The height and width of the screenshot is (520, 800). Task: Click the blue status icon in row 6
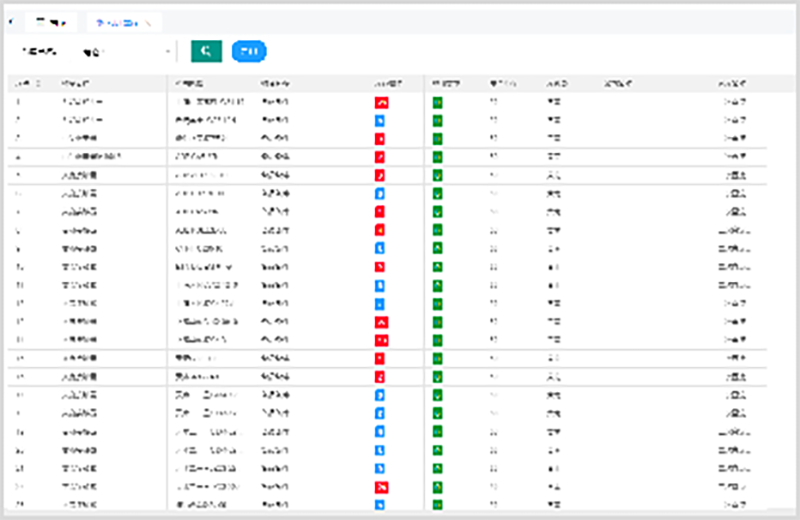tap(380, 194)
